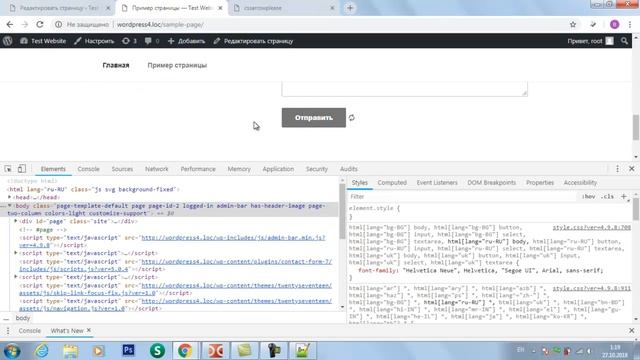
Task: Click Привет, root account menu
Action: click(590, 41)
